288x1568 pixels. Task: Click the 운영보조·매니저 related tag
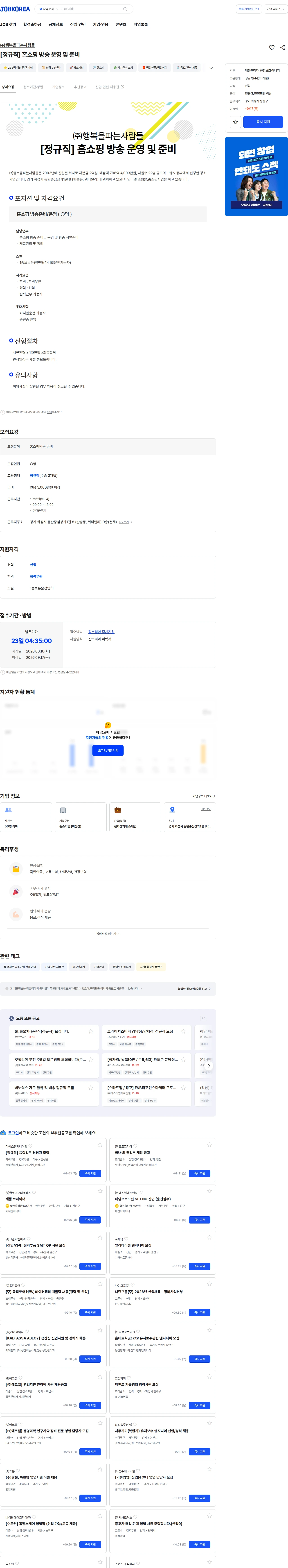[122, 967]
